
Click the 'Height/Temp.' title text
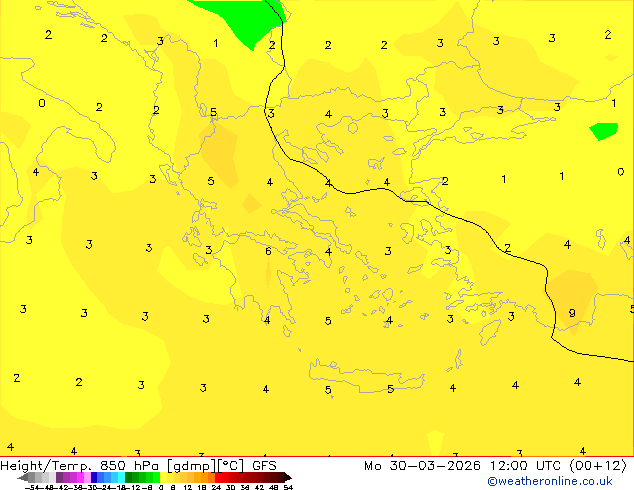coord(46,466)
